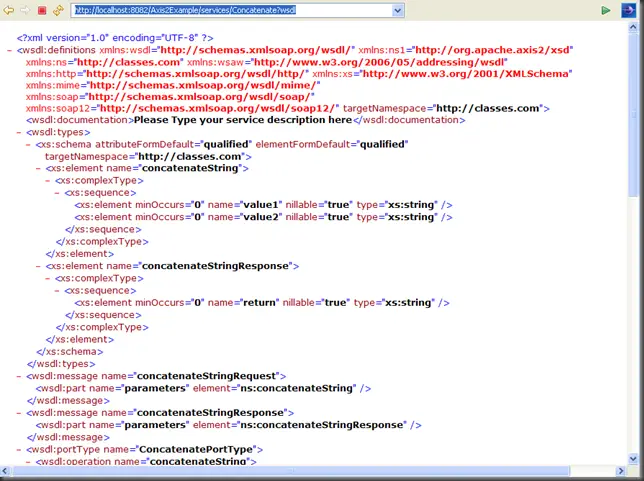This screenshot has width=644, height=481.
Task: Collapse complexType under concatenateStringResponse element
Action: pyautogui.click(x=48, y=278)
